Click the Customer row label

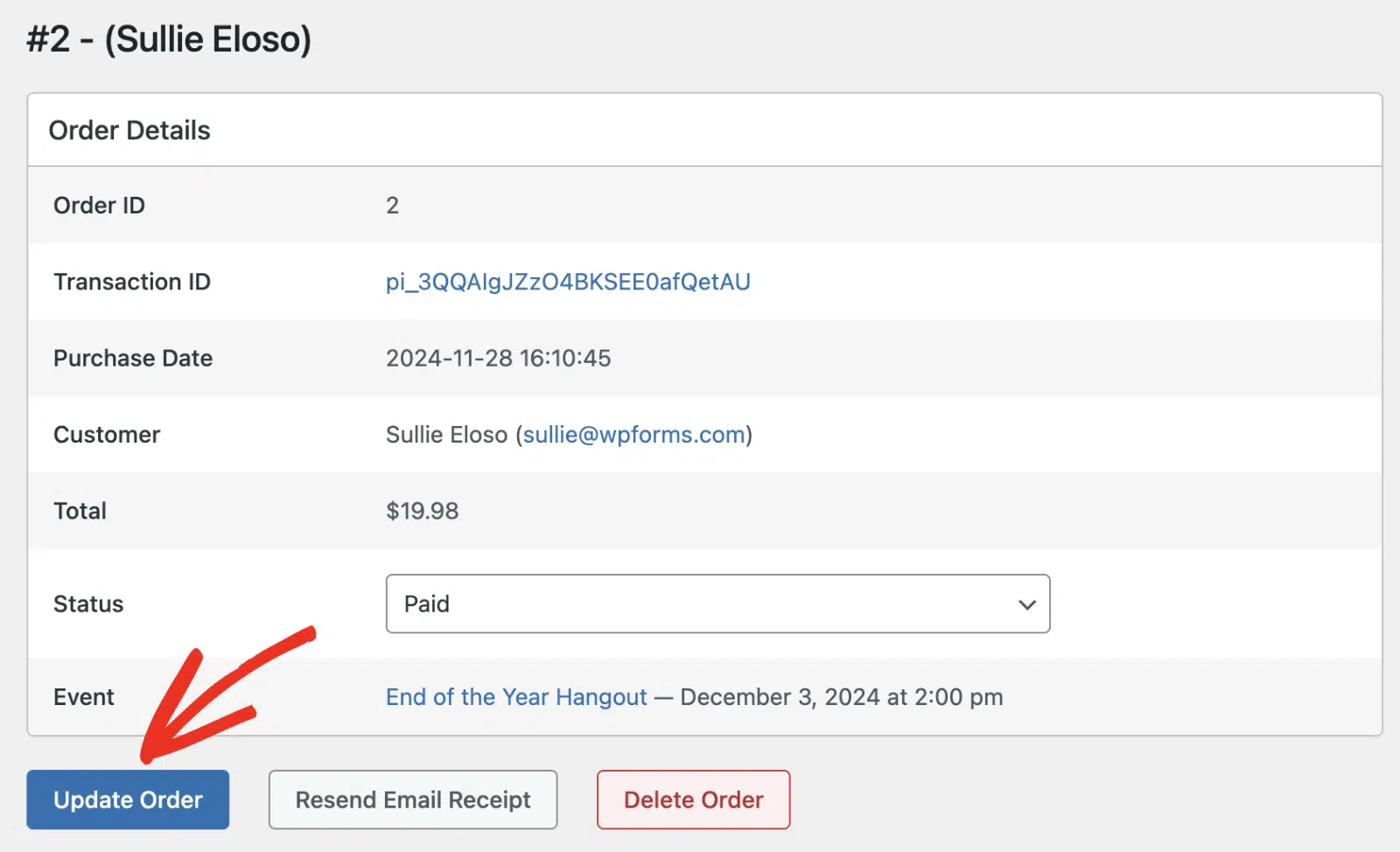click(x=107, y=435)
